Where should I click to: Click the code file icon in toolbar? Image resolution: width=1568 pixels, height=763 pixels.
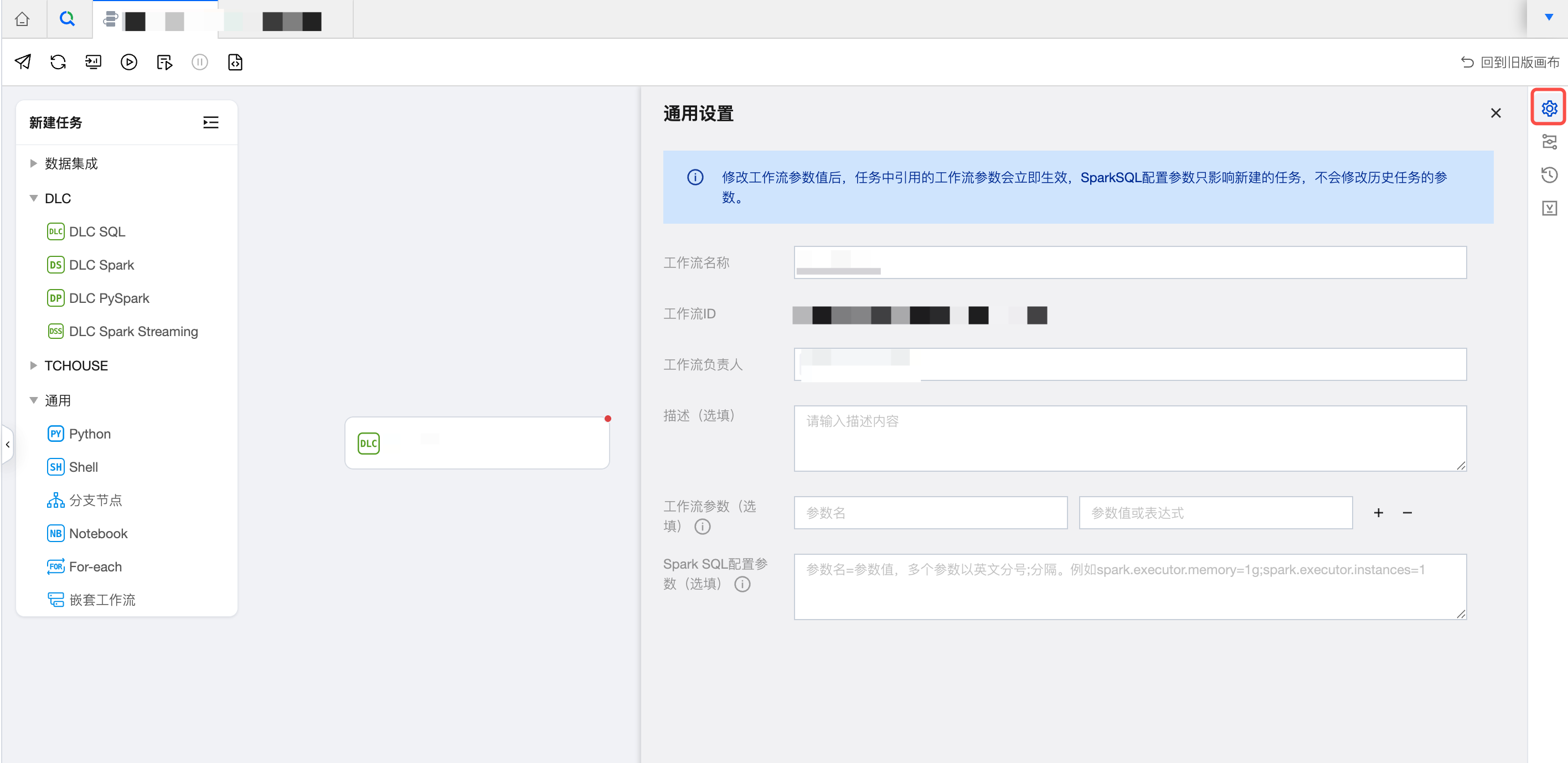click(235, 62)
